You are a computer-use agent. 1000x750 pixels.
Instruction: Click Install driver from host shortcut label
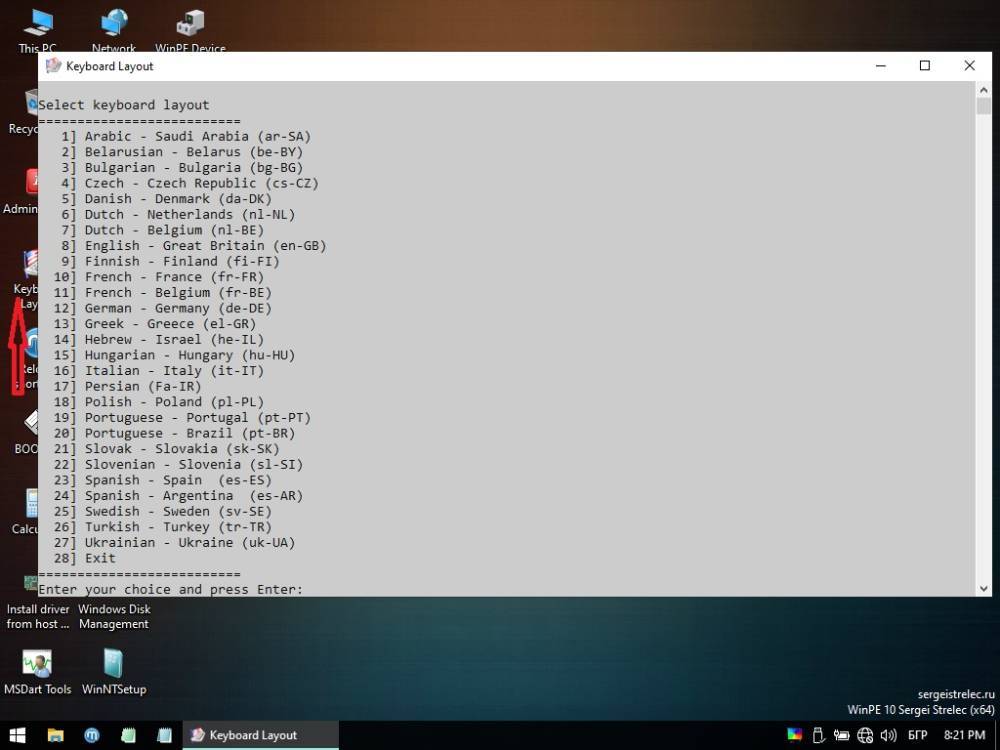click(x=38, y=617)
